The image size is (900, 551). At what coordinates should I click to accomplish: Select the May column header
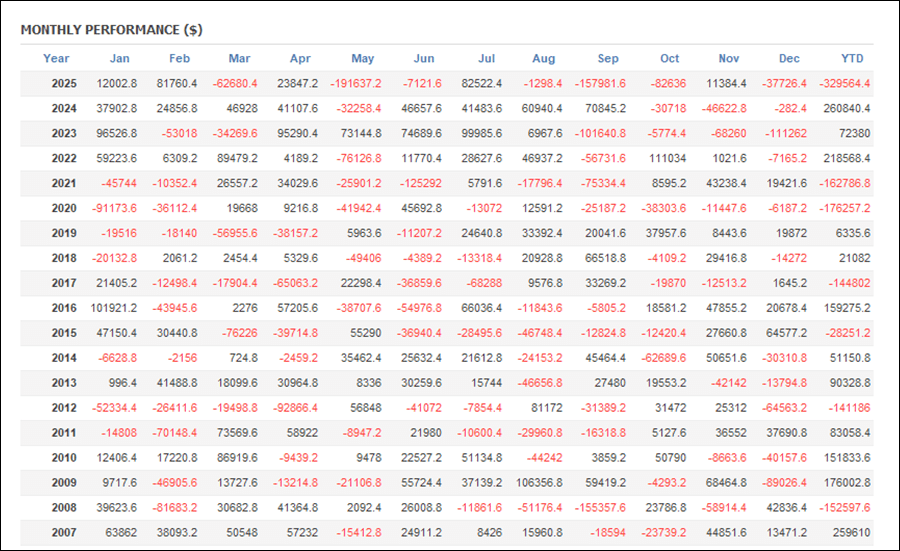click(x=363, y=58)
